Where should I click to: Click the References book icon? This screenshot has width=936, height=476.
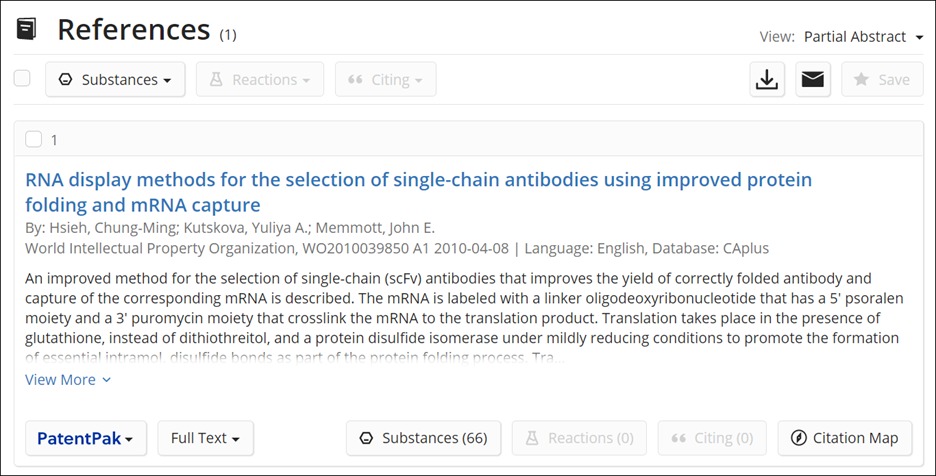(26, 29)
